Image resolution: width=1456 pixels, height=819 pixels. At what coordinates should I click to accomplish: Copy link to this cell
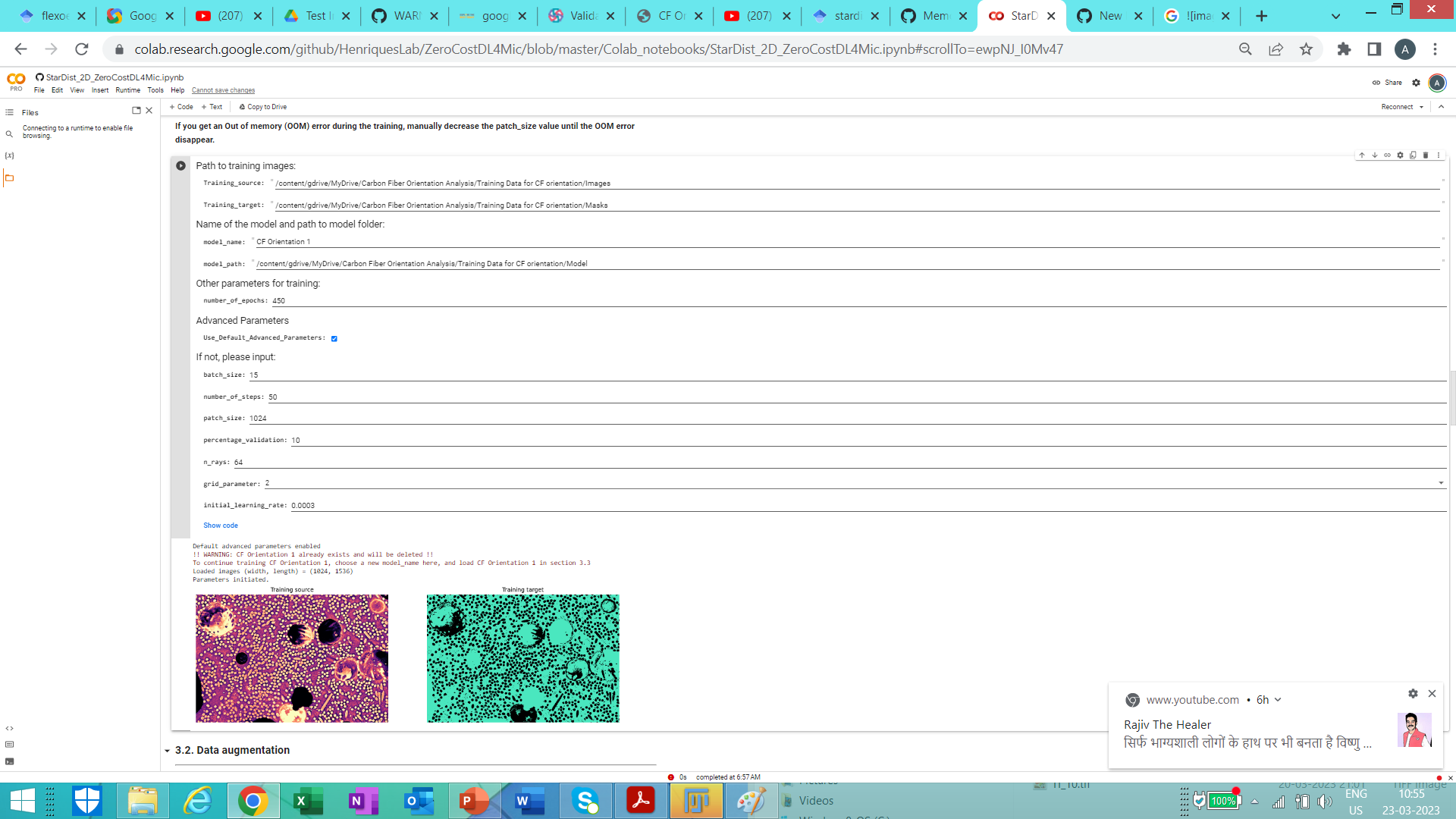(1386, 155)
